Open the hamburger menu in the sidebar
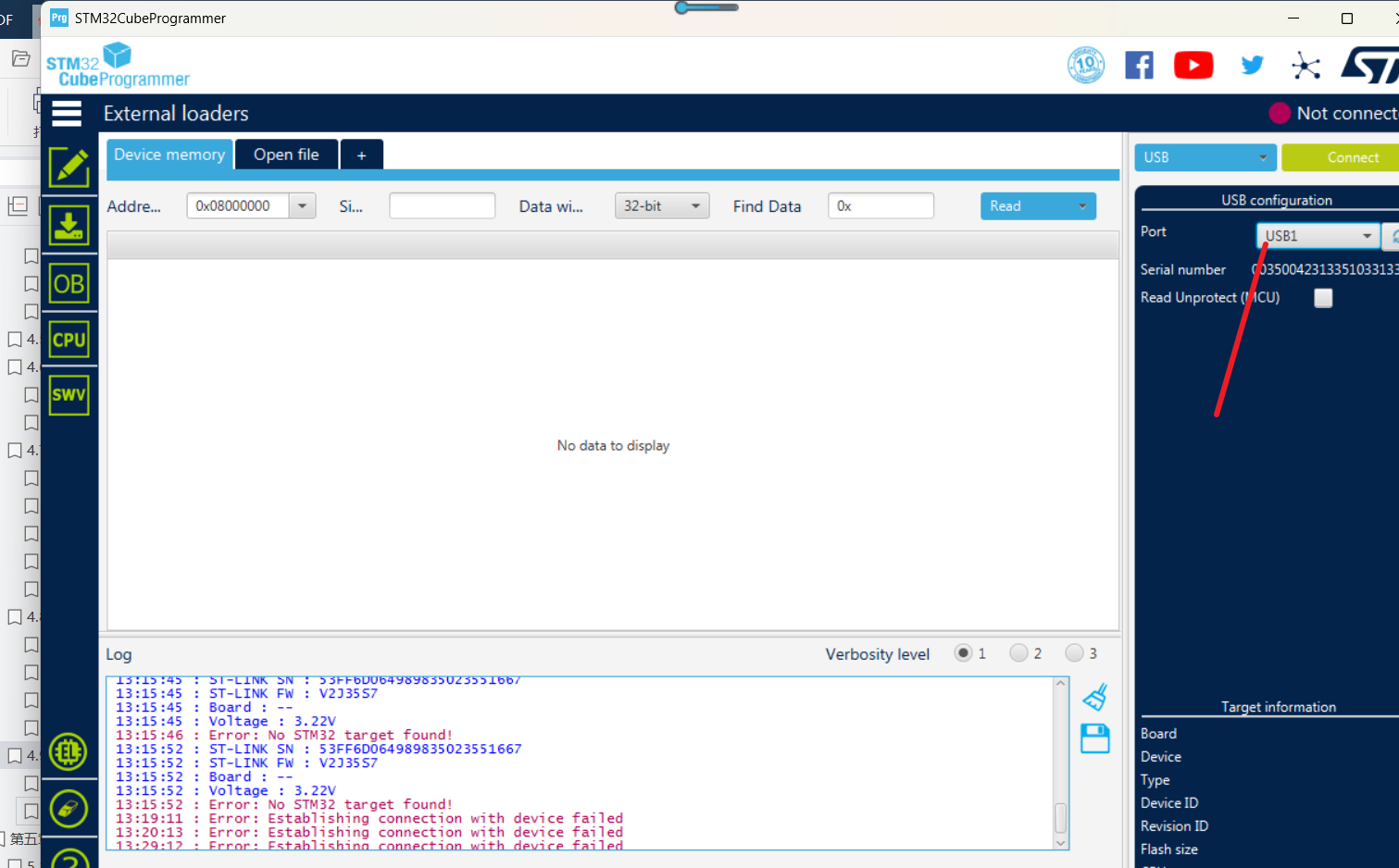This screenshot has height=868, width=1399. click(x=67, y=114)
